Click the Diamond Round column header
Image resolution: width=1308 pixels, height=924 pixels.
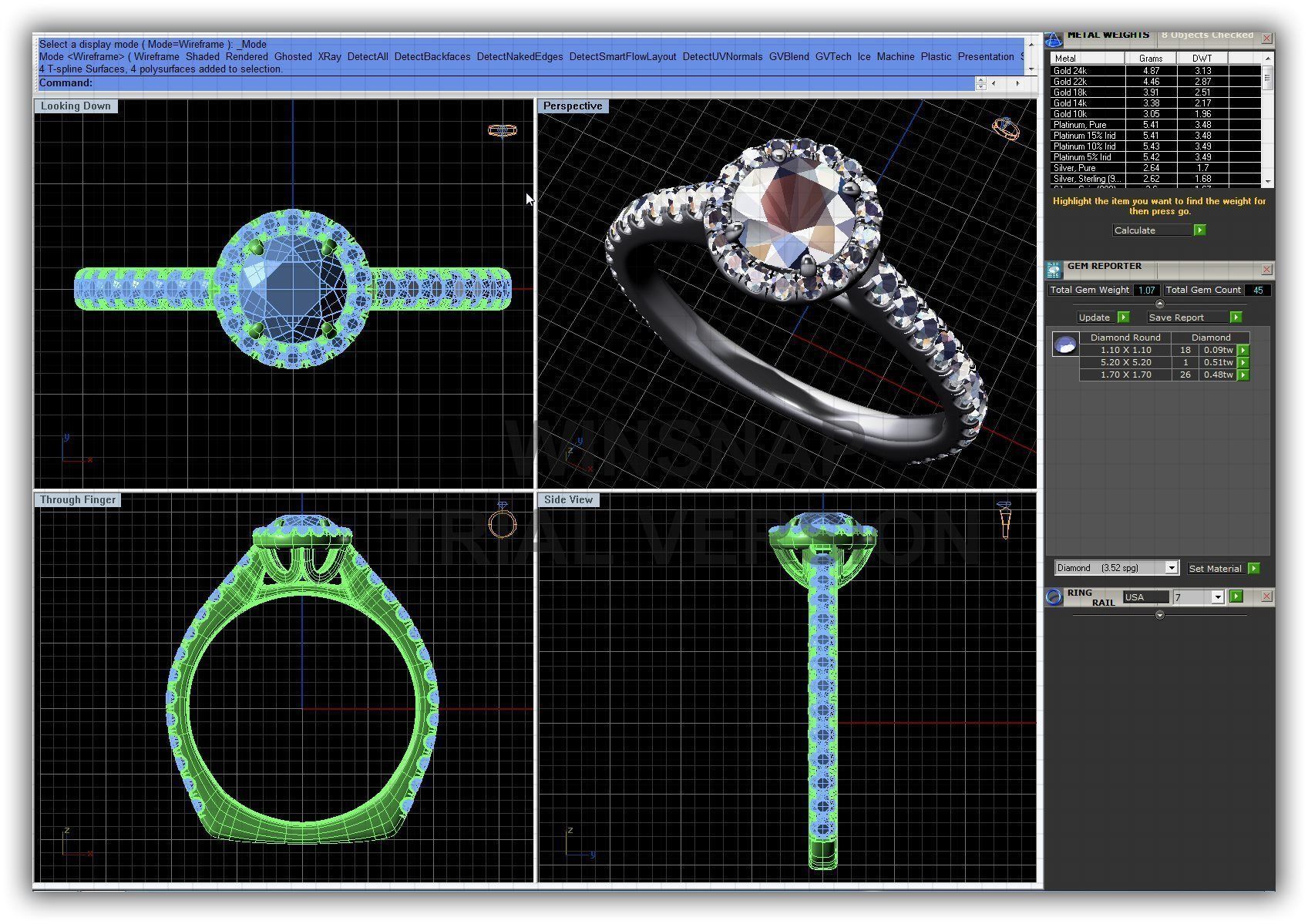1125,338
